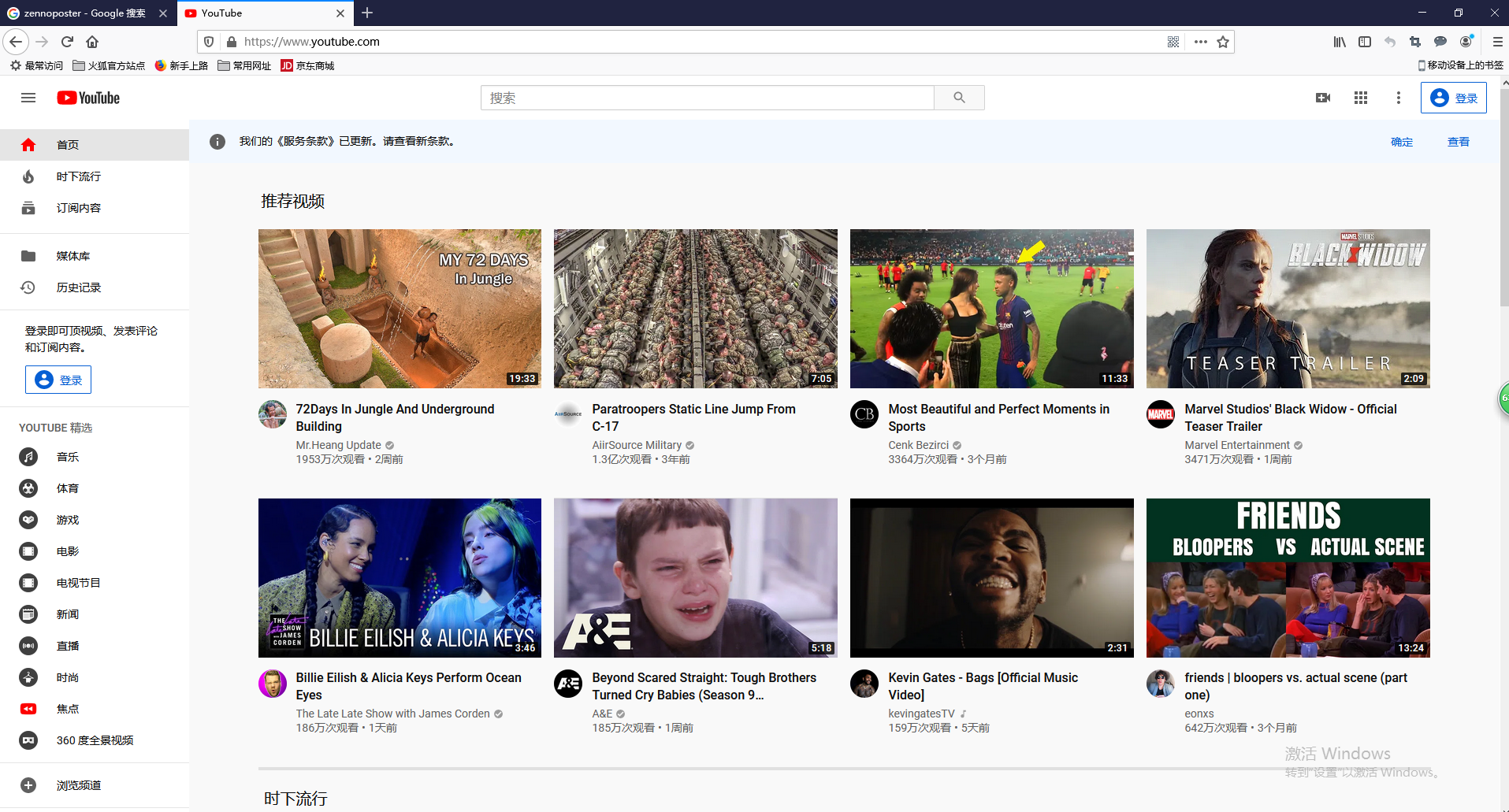This screenshot has height=812, width=1509.
Task: Open the AiirSource Military channel link
Action: coord(637,445)
